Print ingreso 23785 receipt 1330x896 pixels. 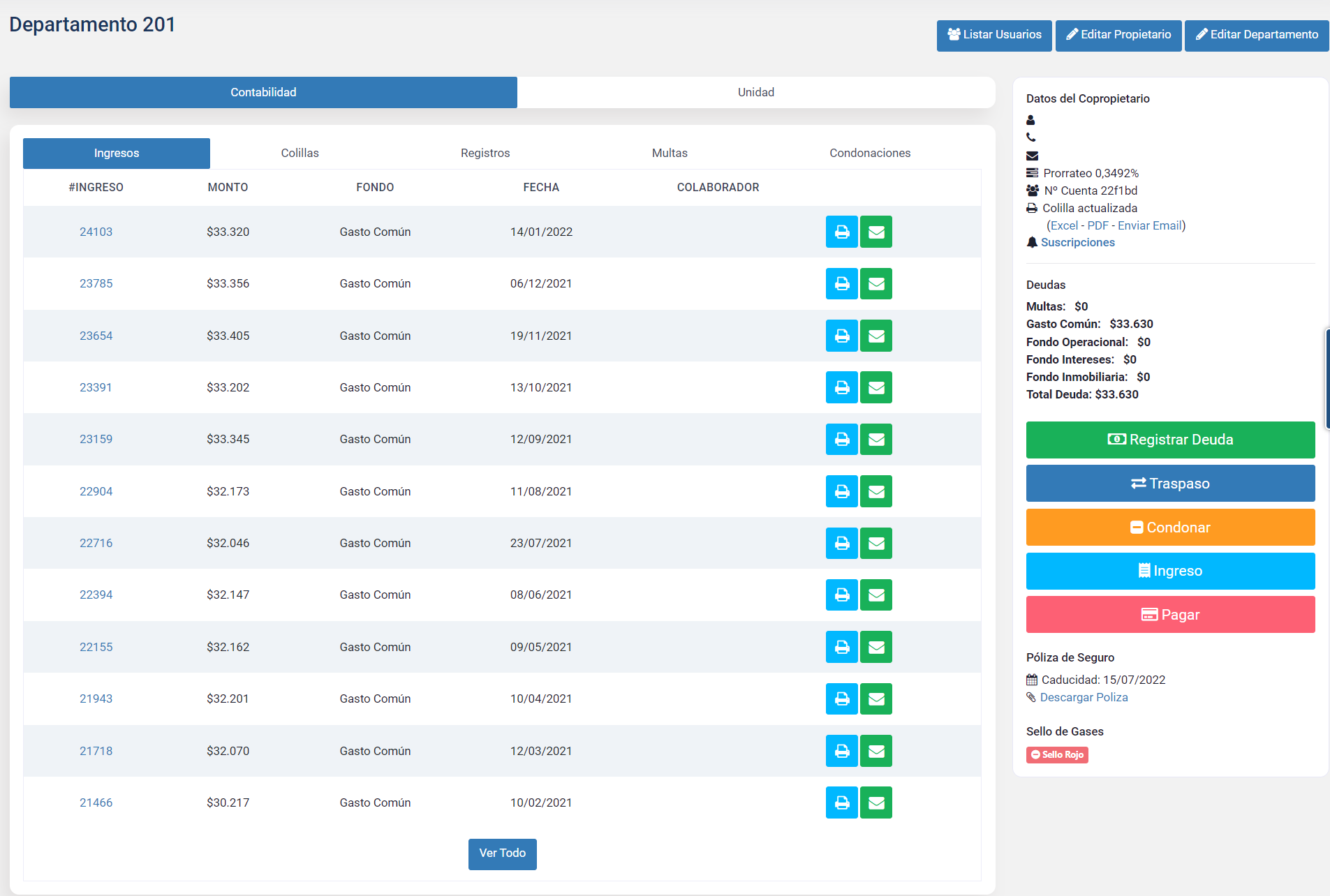[841, 283]
